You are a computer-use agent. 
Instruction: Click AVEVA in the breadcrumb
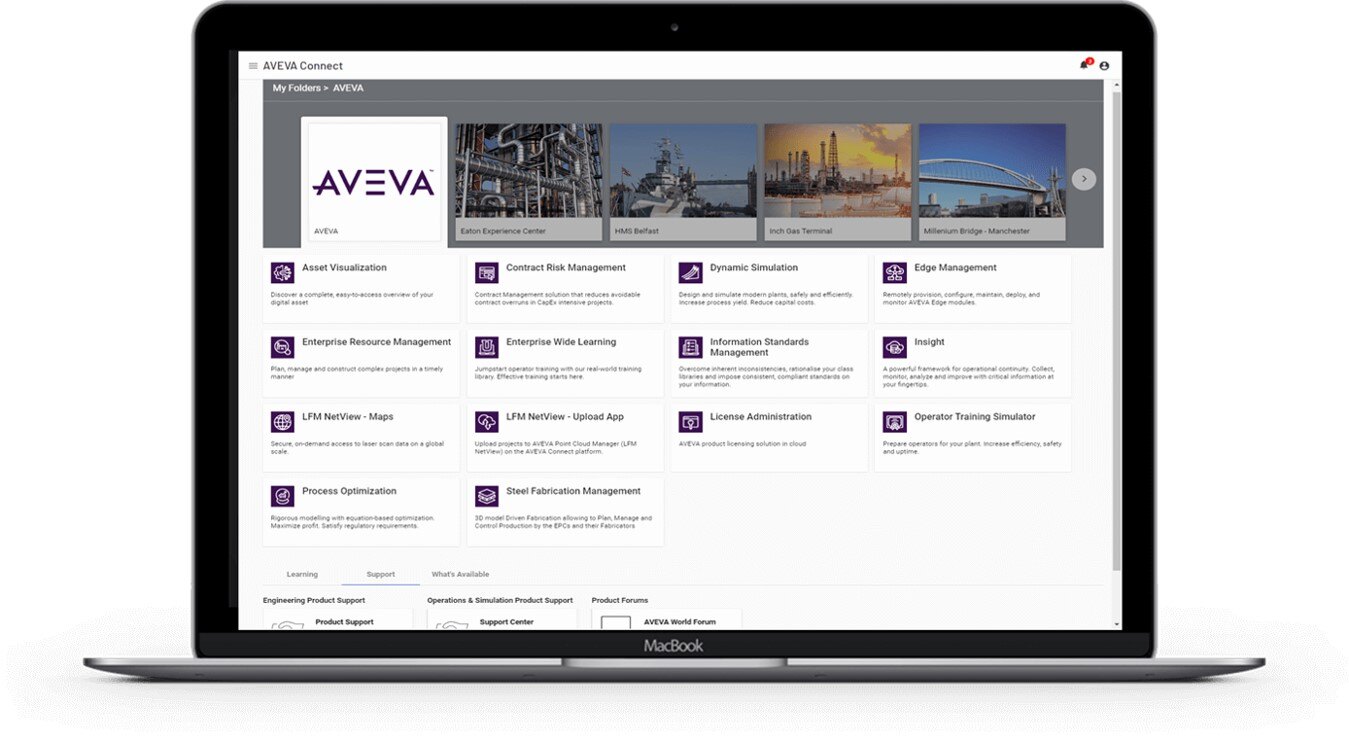348,88
